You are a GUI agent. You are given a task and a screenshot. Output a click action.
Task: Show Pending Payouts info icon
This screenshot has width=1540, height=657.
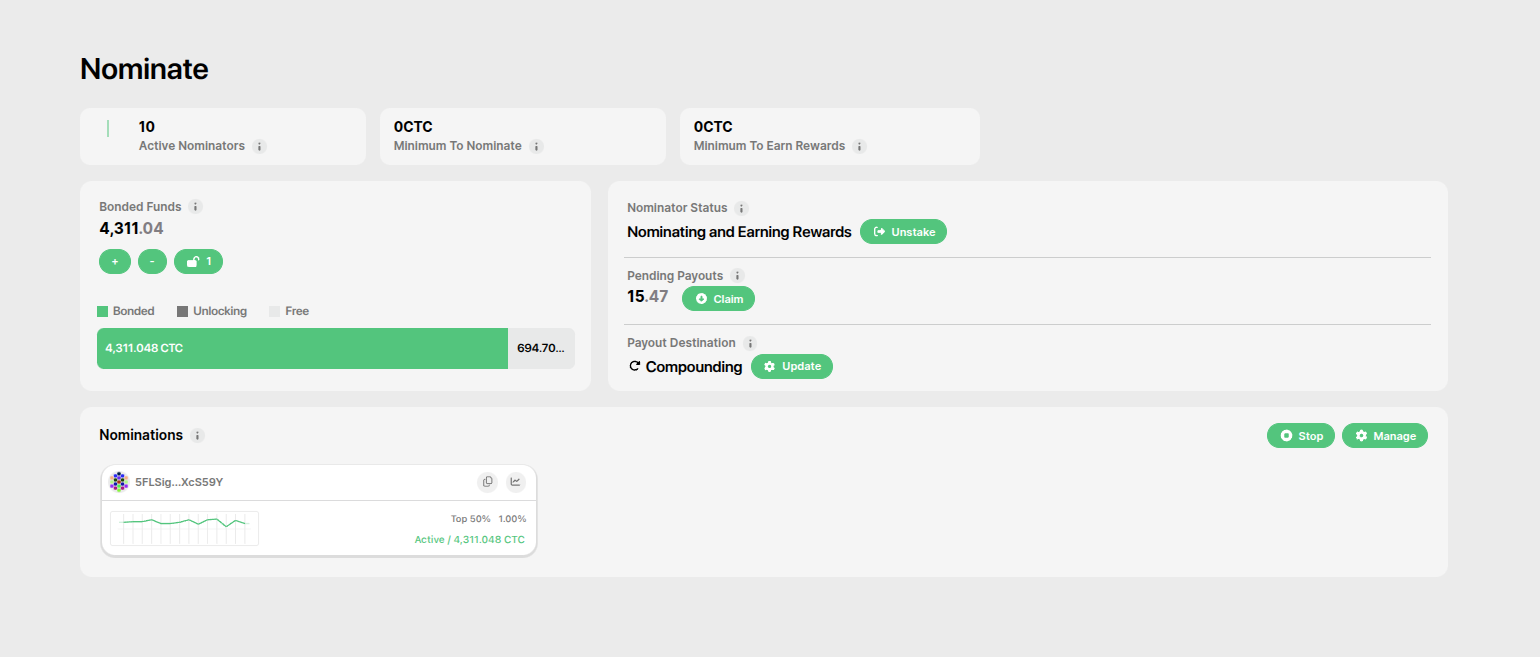(737, 275)
